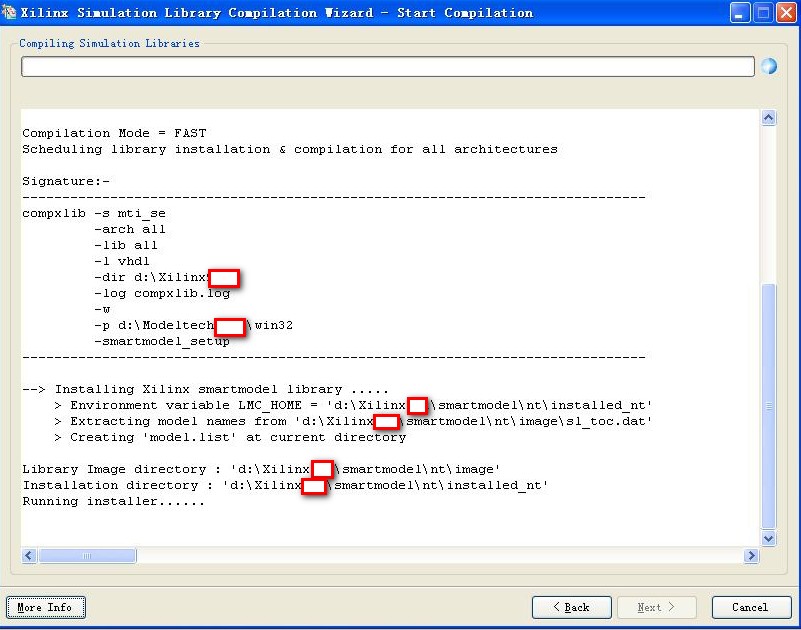Screen dimensions: 801x630
Task: Click the Xilinx wizard title bar icon
Action: pos(9,12)
